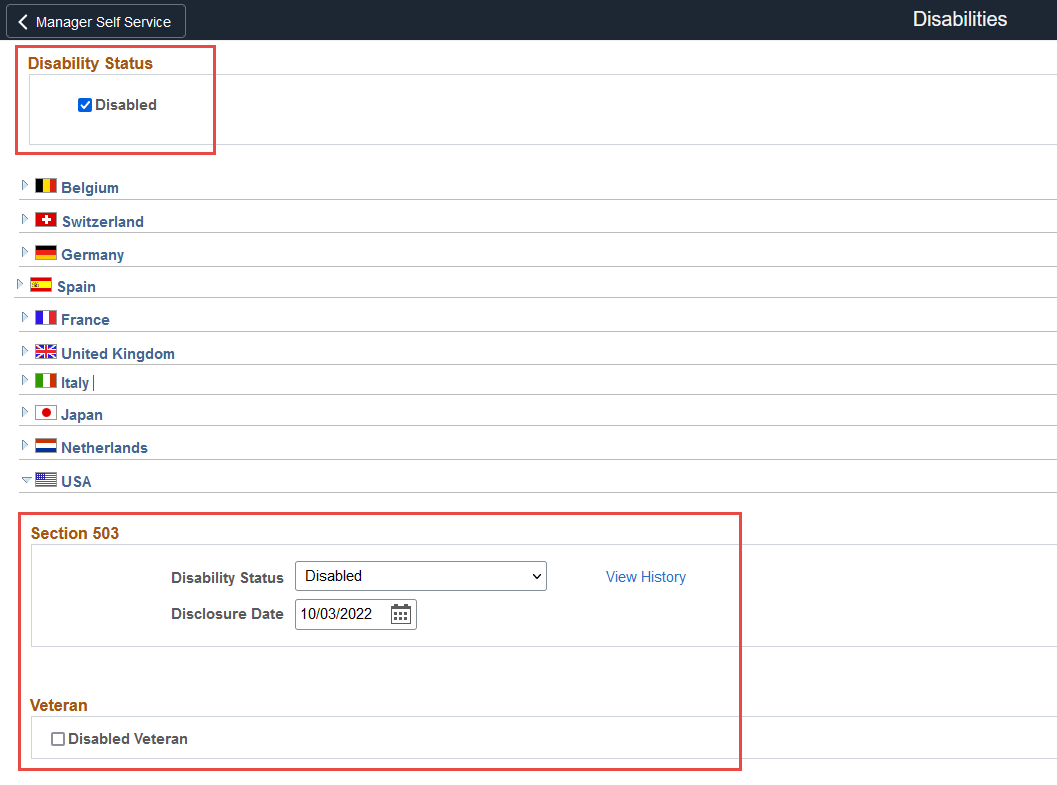
Task: Click the Netherlands flag icon
Action: tap(46, 446)
